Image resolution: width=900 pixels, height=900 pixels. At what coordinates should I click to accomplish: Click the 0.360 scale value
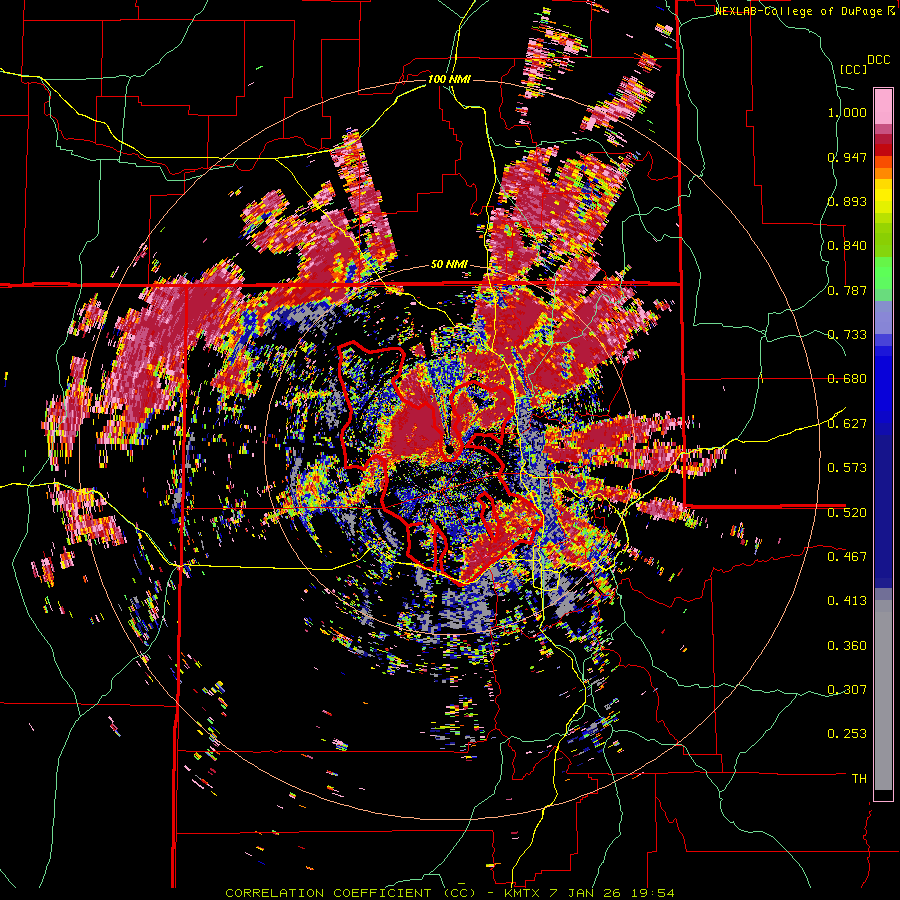pyautogui.click(x=847, y=646)
